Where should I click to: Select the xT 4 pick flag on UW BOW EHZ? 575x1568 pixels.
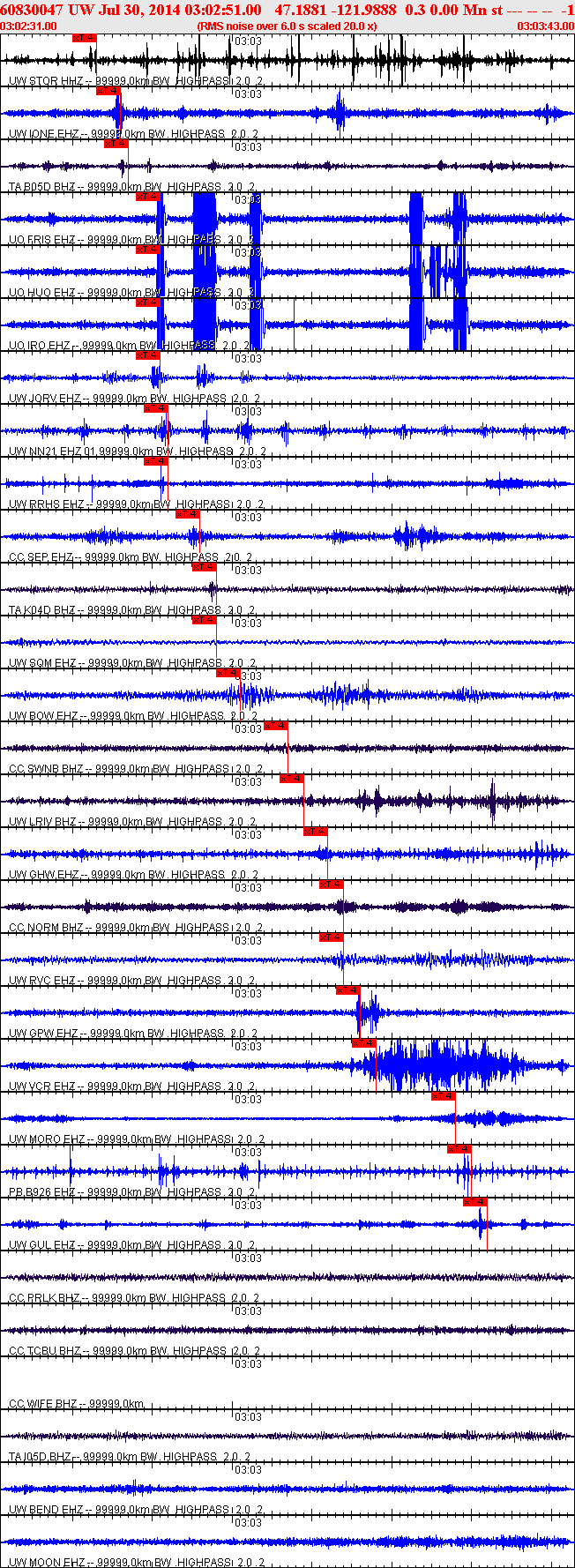point(228,673)
